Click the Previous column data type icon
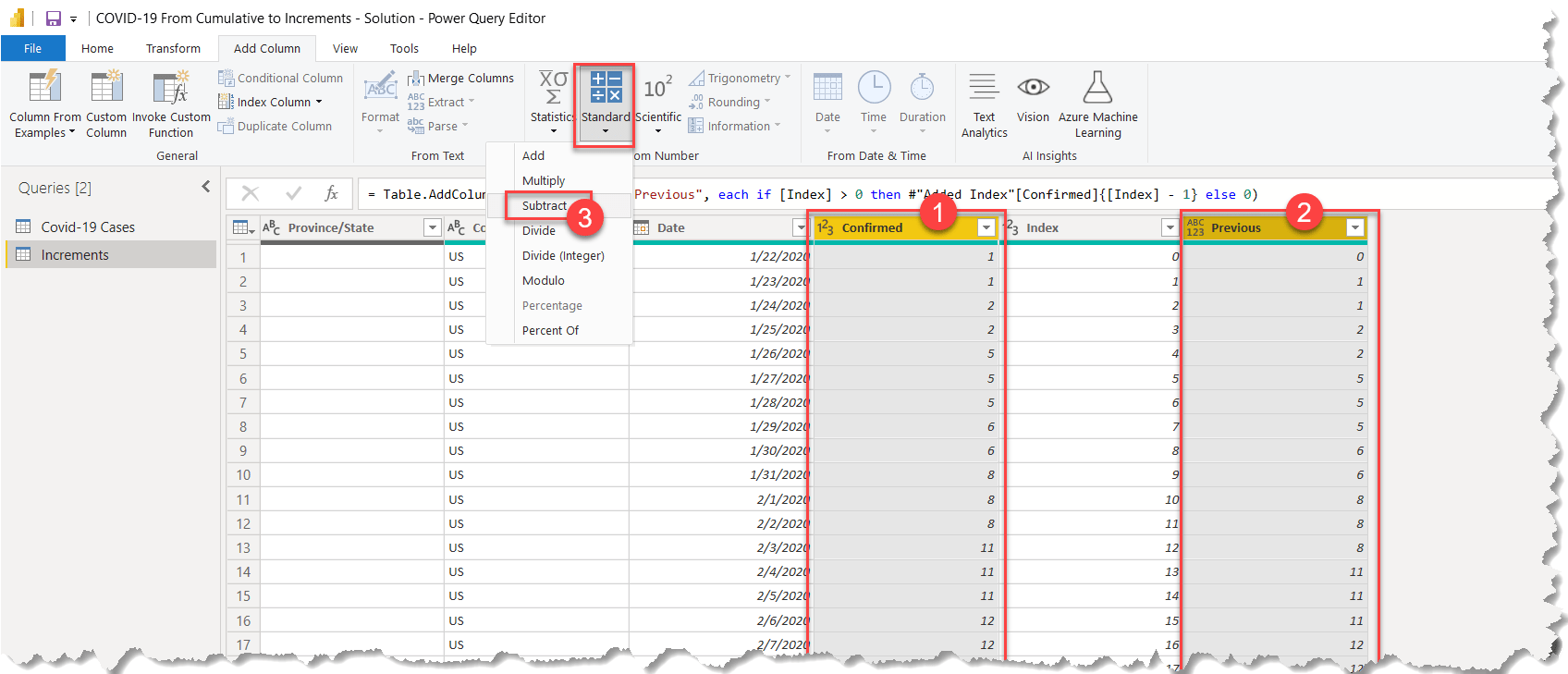Screen dimensions: 1568x674 [x=1195, y=227]
